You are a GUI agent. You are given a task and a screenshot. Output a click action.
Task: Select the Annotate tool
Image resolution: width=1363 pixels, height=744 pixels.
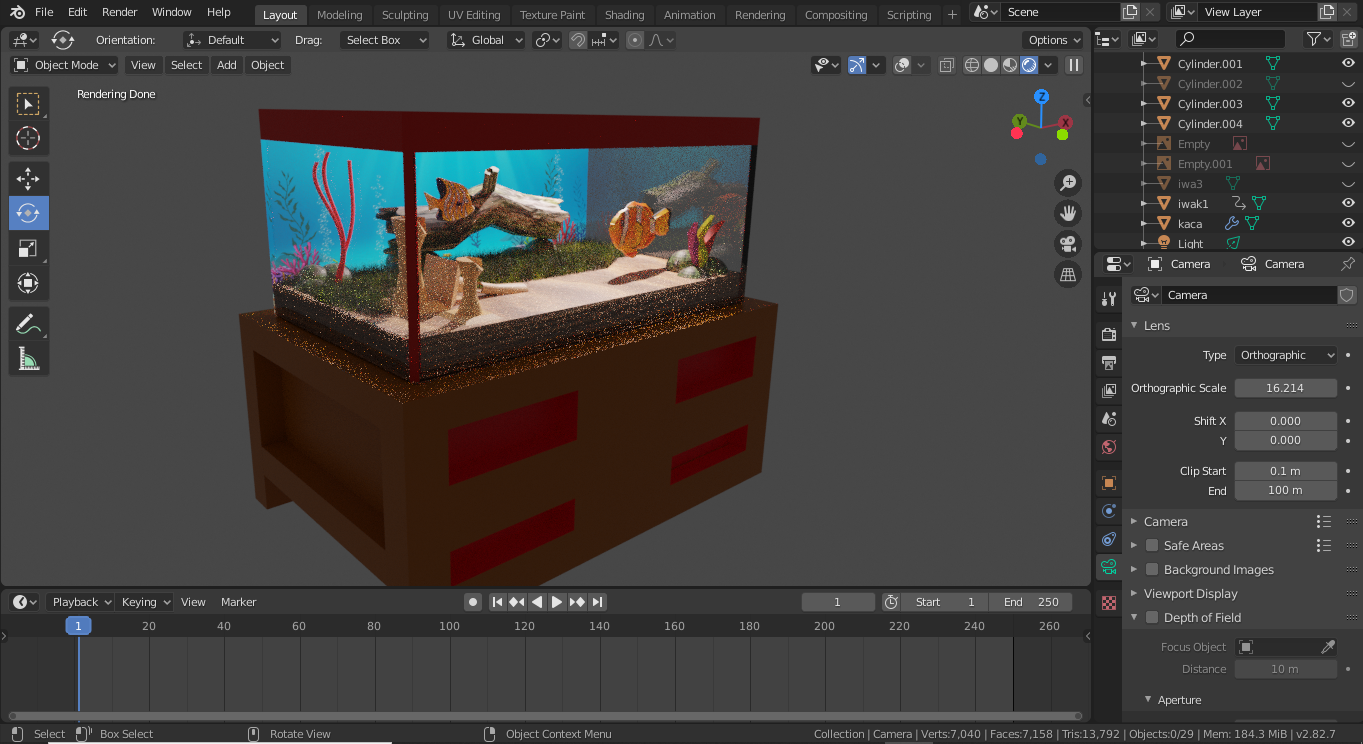tap(28, 322)
